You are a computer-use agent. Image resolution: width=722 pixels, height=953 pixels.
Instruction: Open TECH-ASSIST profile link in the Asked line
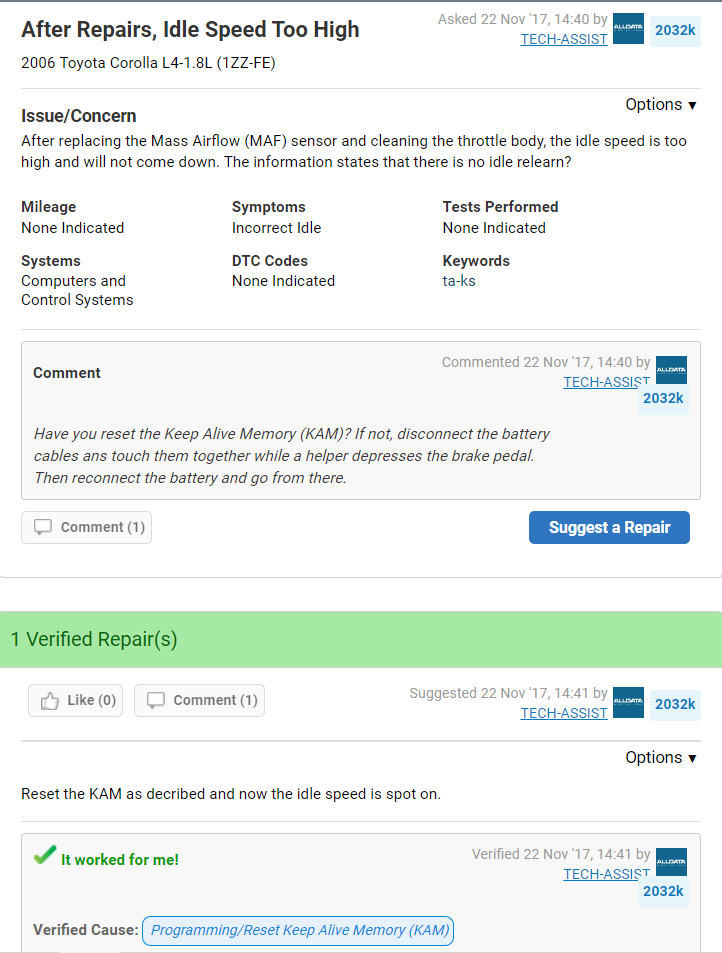(564, 40)
